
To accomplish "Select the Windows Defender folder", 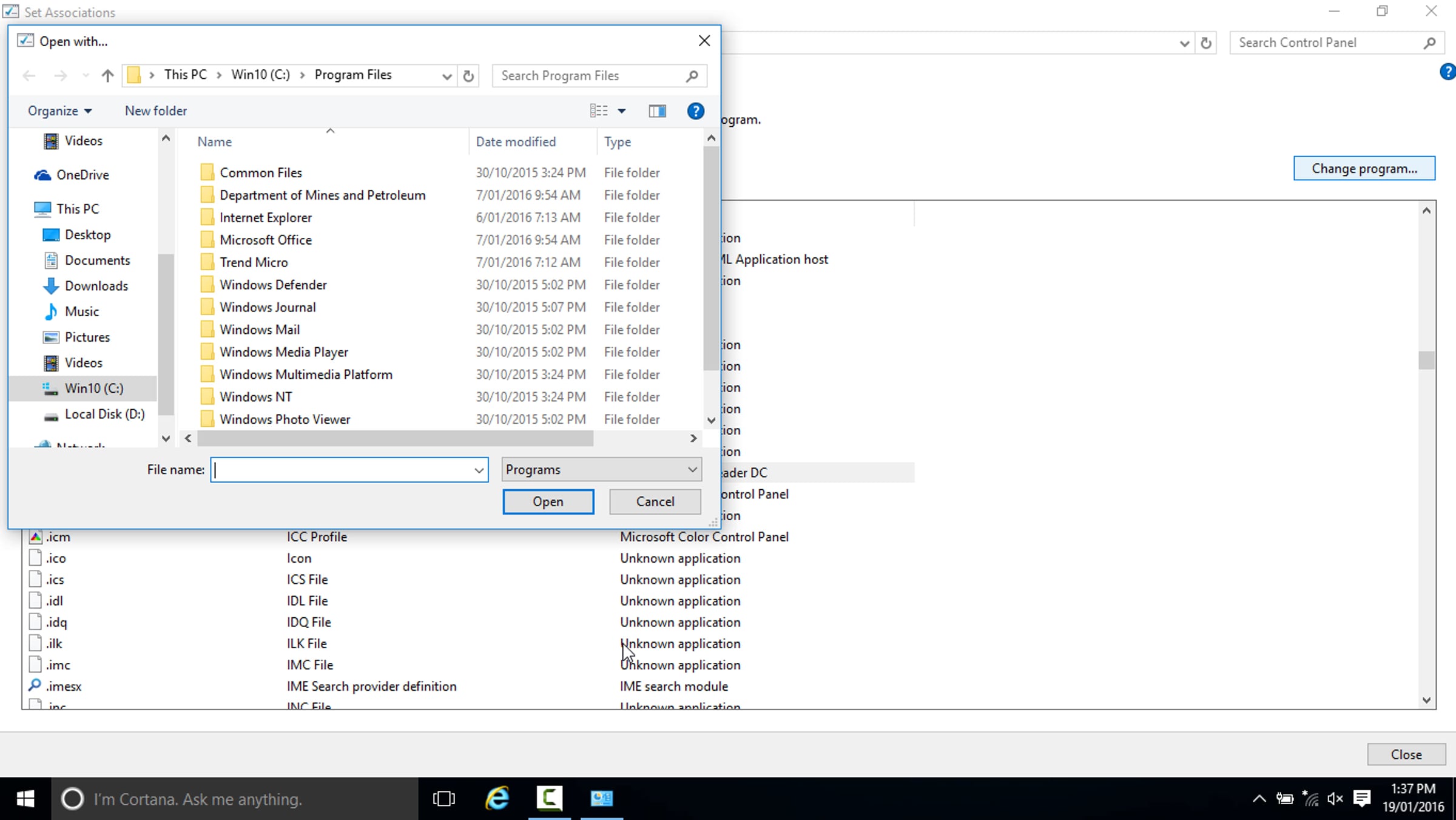I will pos(273,285).
